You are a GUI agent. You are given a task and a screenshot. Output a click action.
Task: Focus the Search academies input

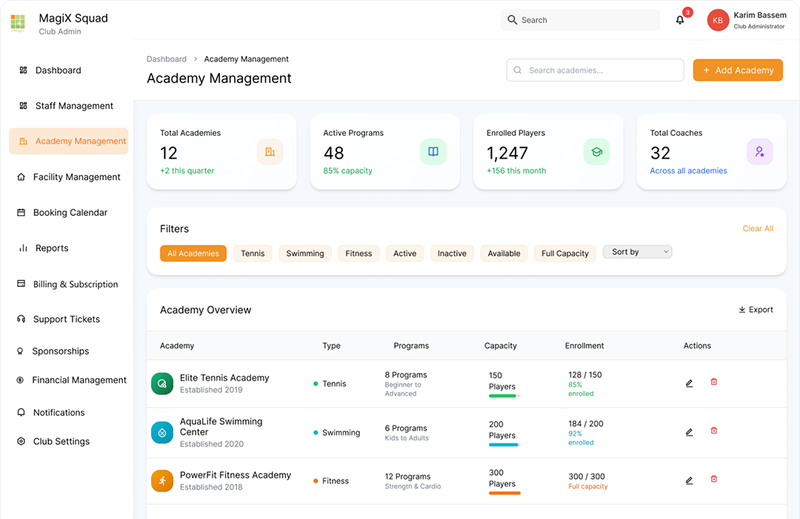click(595, 70)
